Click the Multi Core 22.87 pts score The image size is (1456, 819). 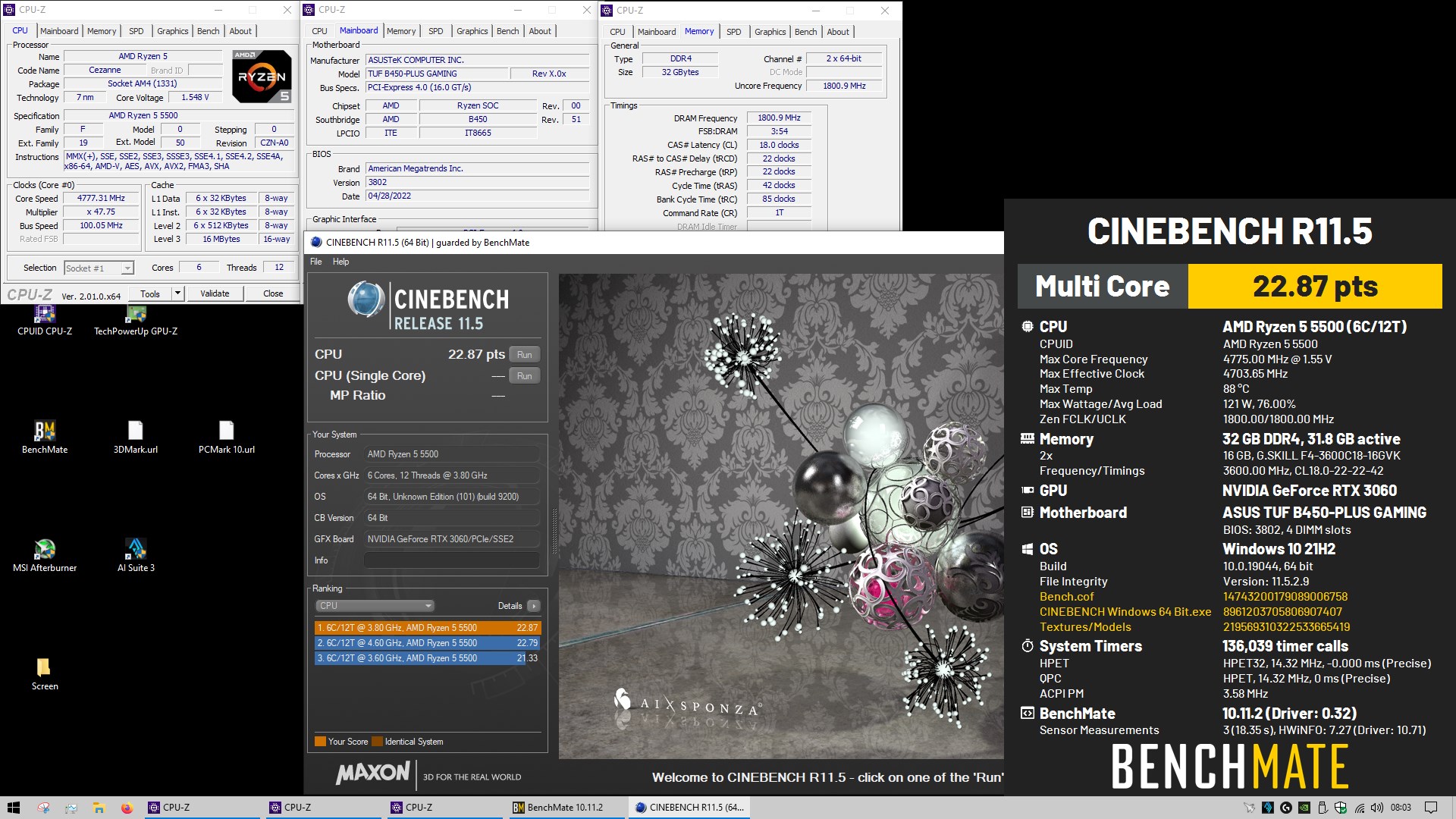[x=1315, y=287]
